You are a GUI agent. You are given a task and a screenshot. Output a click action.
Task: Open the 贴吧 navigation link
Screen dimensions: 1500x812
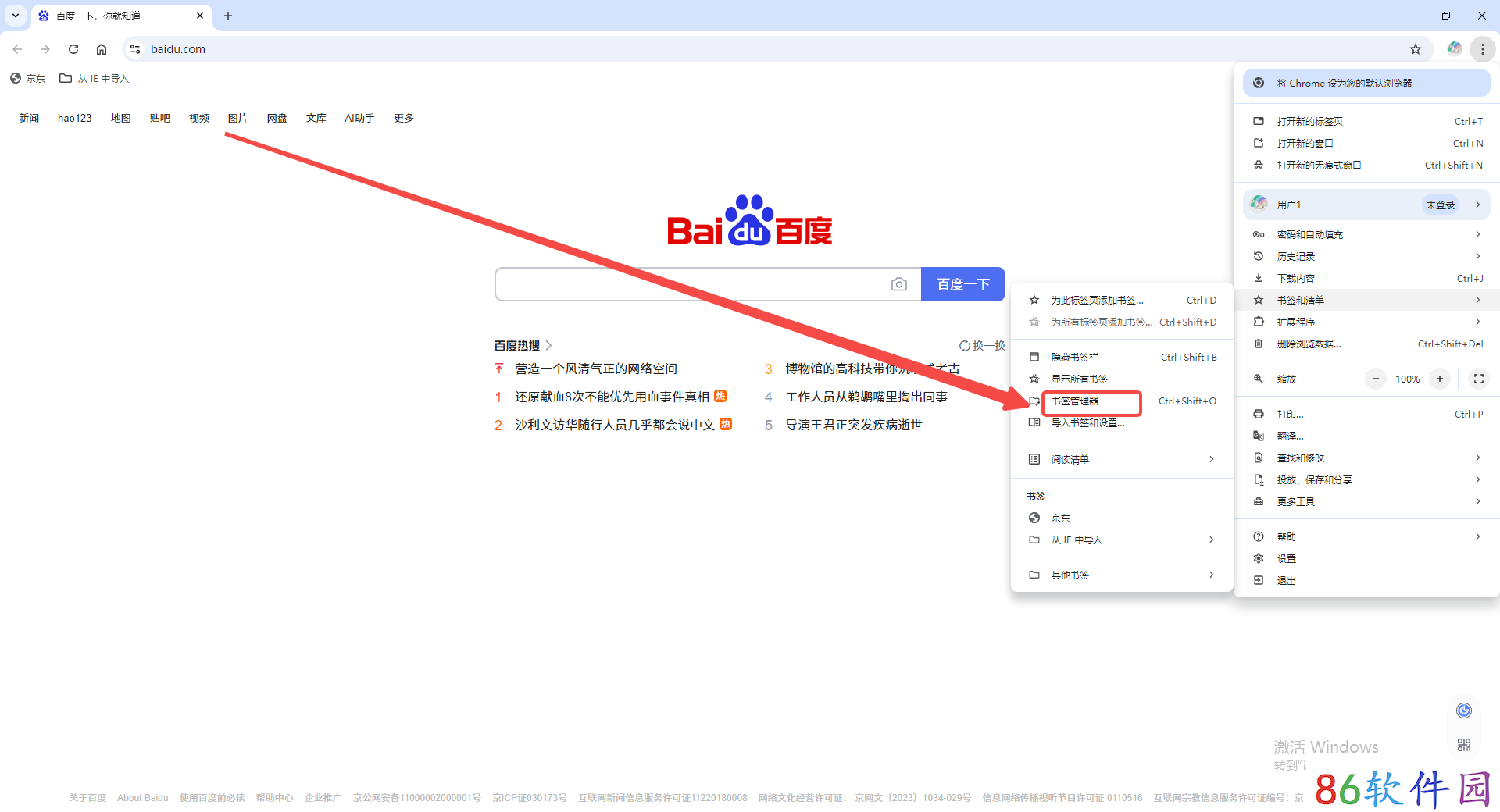160,118
